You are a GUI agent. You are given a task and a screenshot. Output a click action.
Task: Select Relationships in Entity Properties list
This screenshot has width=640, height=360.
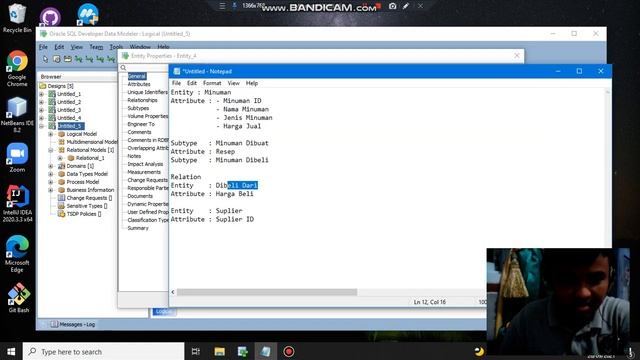pyautogui.click(x=142, y=100)
